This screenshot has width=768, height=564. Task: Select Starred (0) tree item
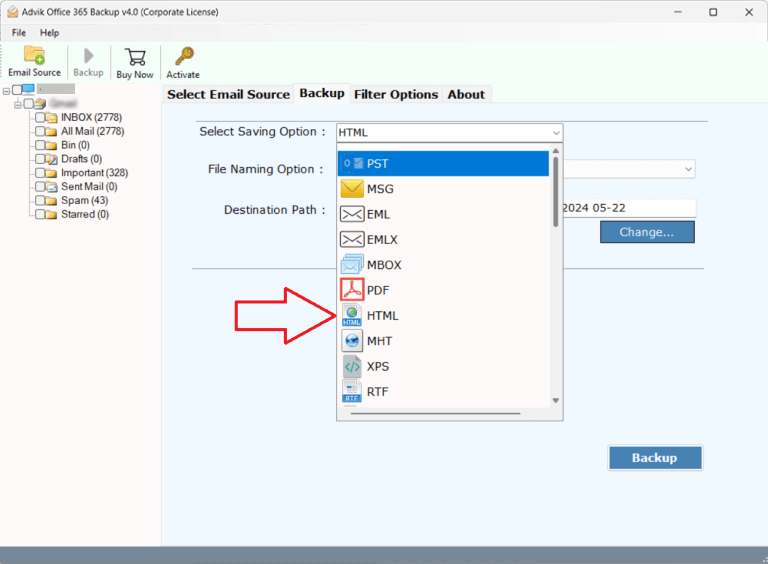click(85, 214)
